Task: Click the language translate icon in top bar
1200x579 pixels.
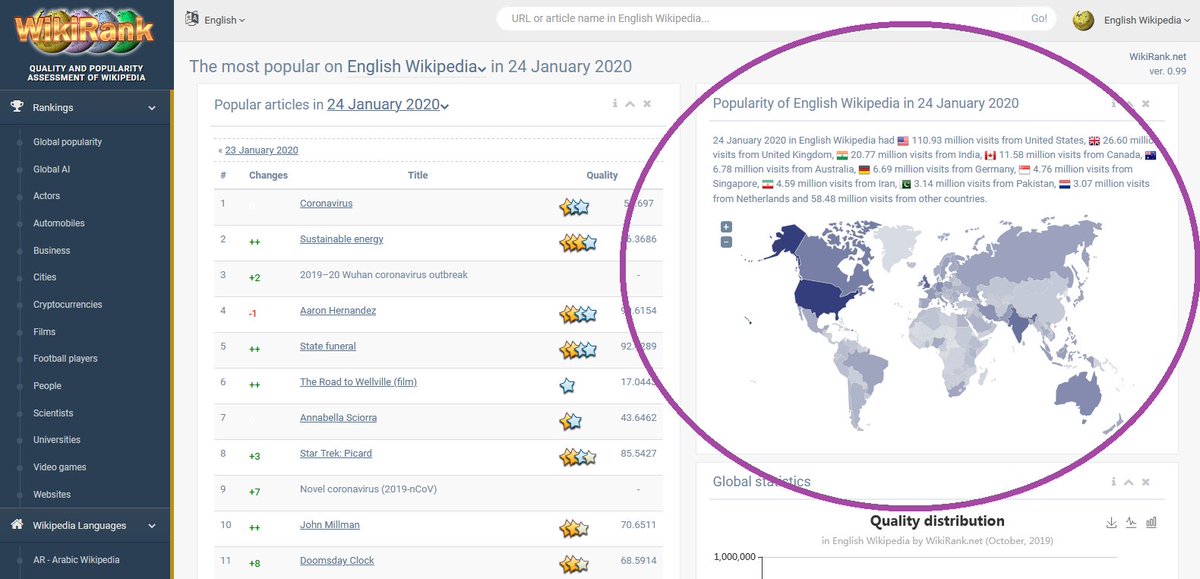Action: point(192,19)
